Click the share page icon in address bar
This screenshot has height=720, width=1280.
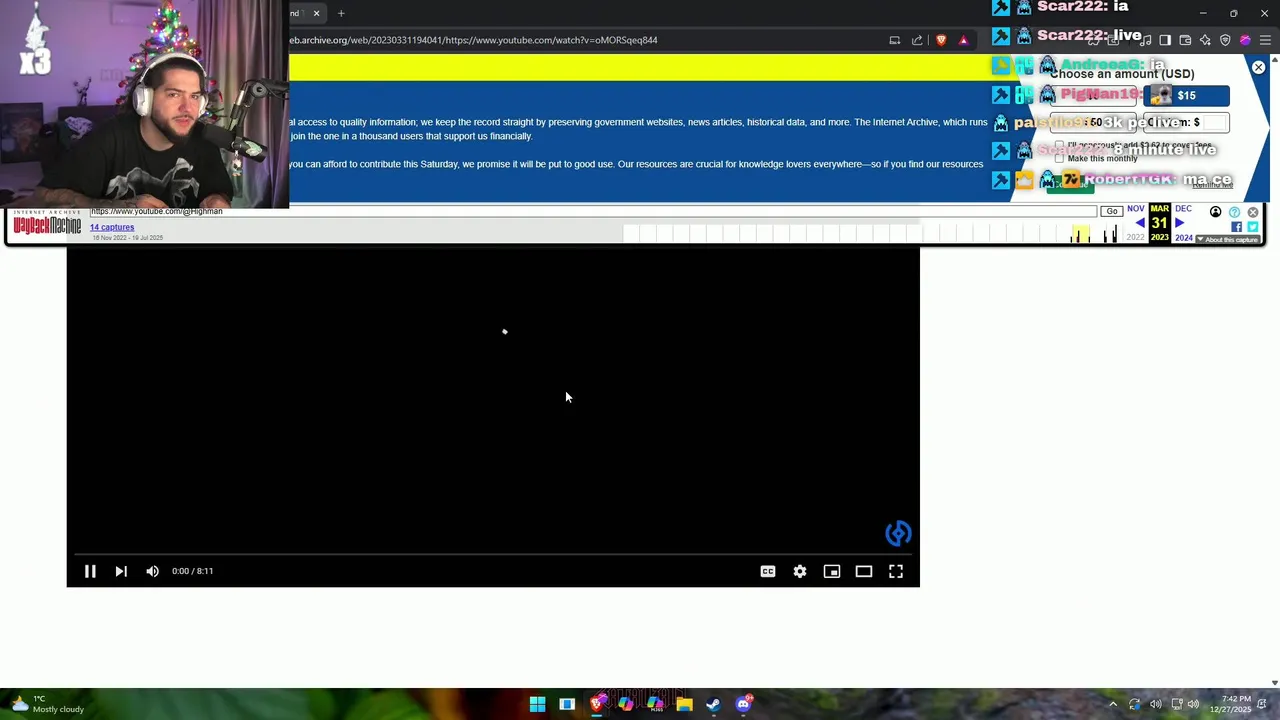917,40
